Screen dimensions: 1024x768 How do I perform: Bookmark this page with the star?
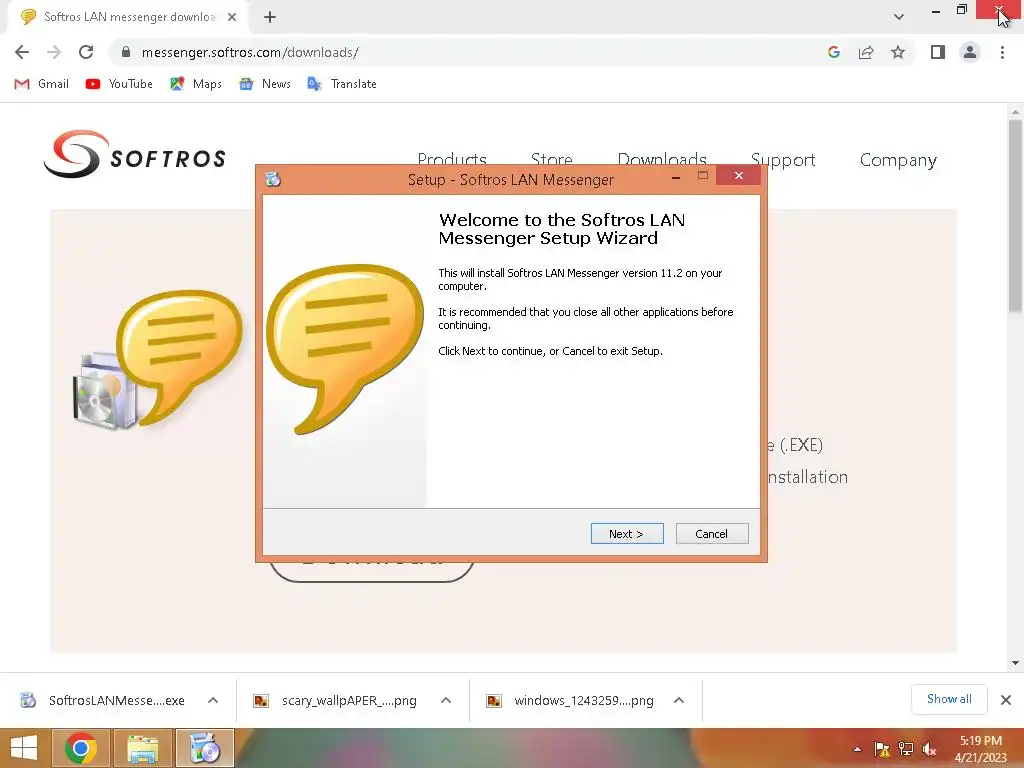pos(898,52)
